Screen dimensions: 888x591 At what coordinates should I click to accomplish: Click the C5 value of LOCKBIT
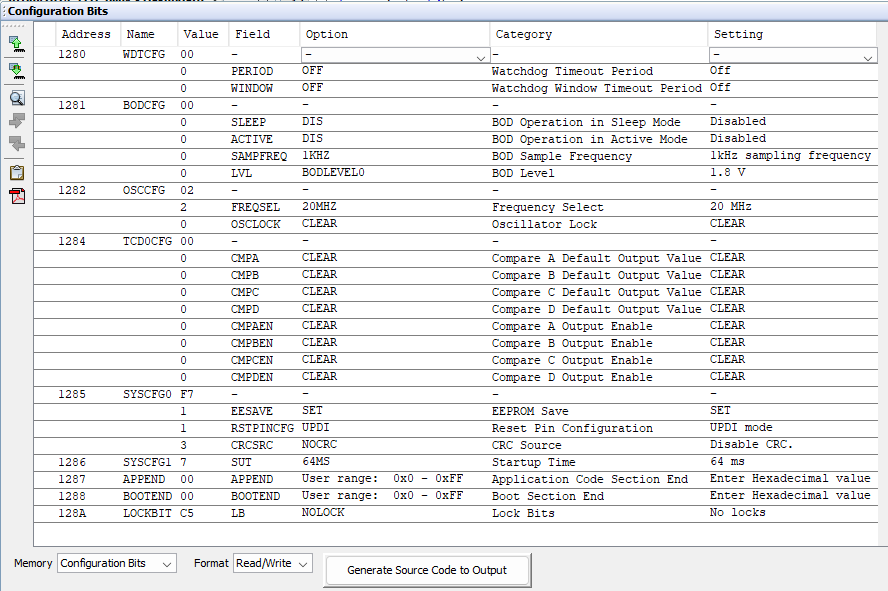pyautogui.click(x=187, y=513)
